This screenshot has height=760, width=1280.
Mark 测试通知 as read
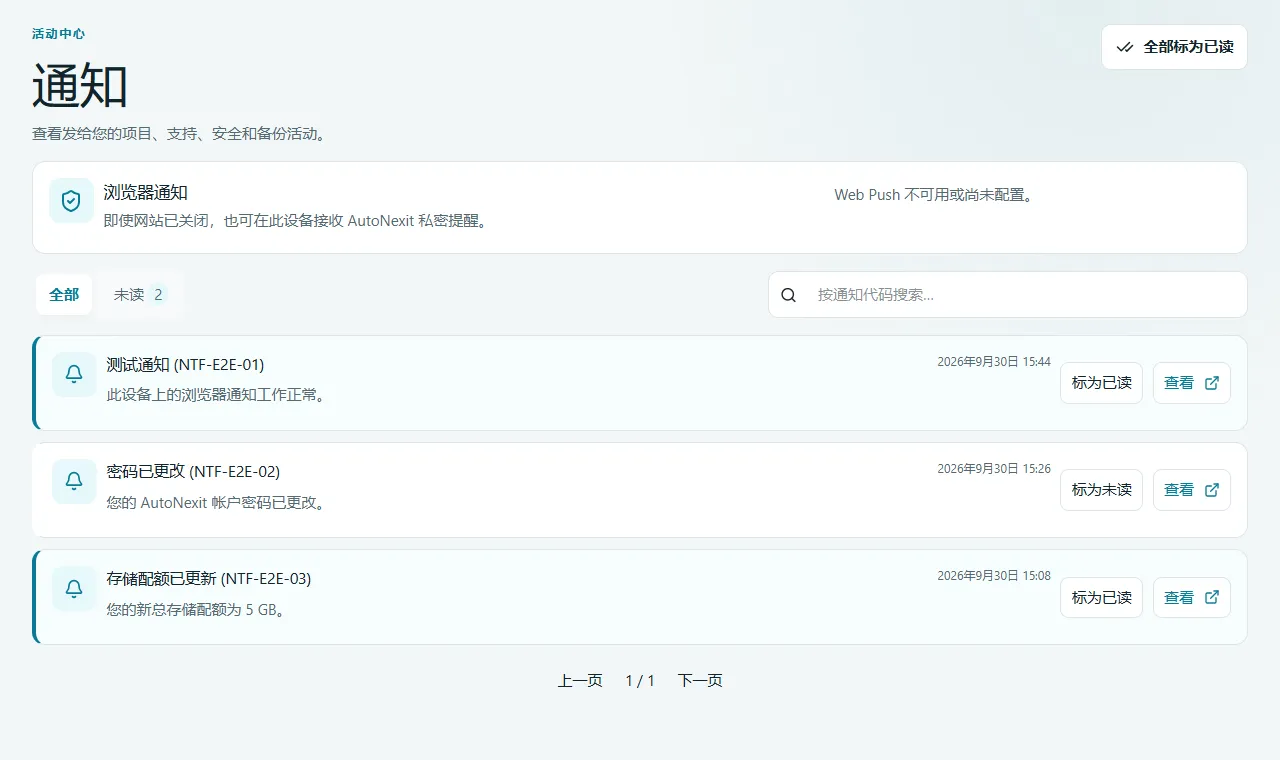pos(1101,383)
